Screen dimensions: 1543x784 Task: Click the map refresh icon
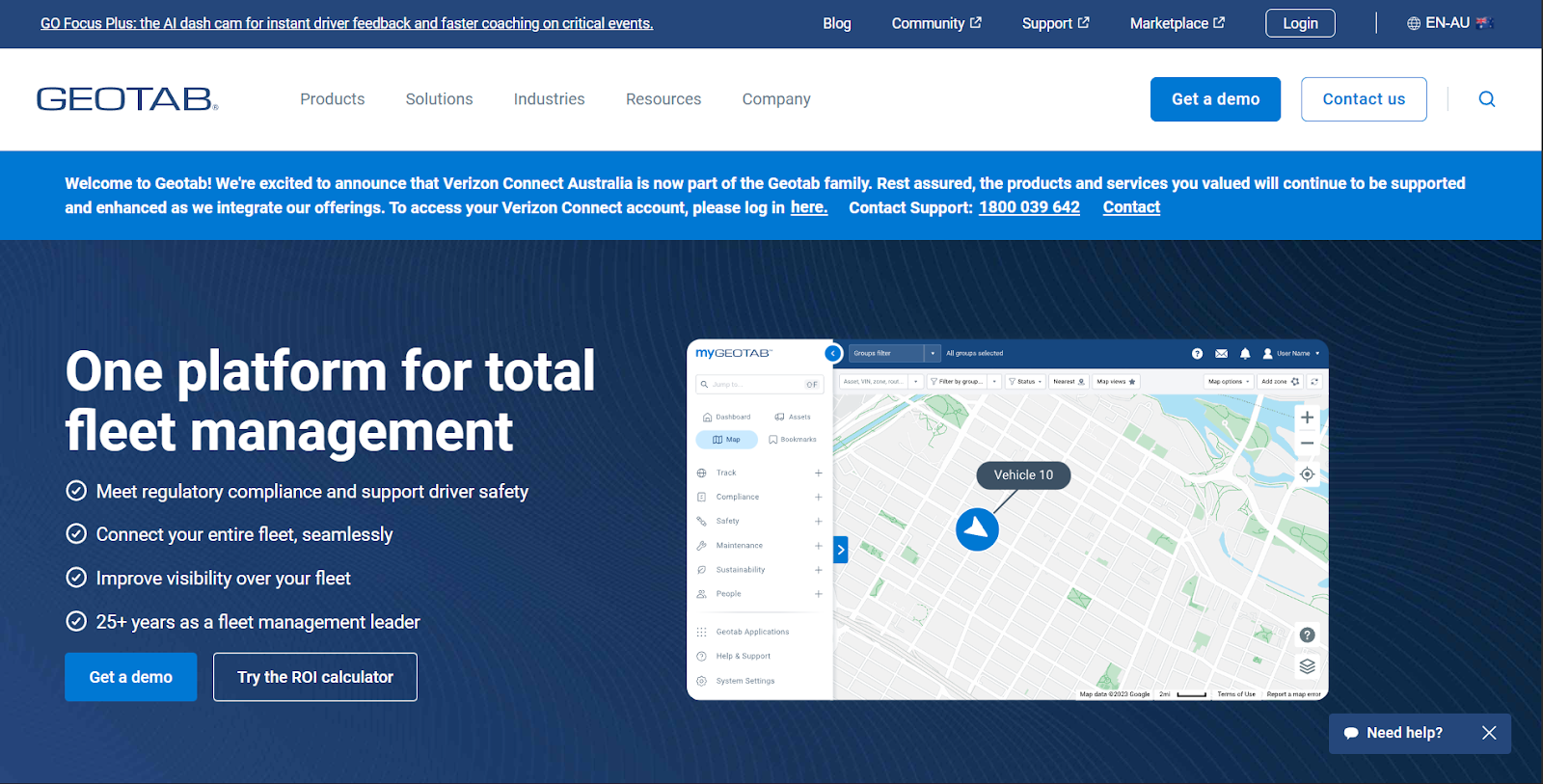coord(1314,382)
